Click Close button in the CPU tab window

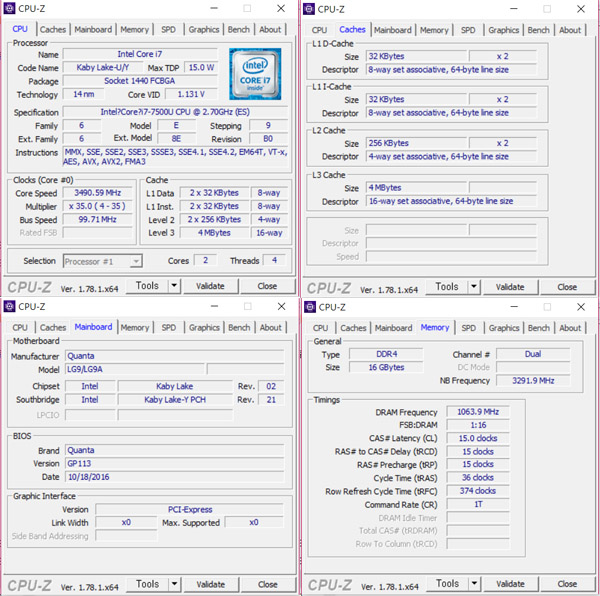pos(267,286)
